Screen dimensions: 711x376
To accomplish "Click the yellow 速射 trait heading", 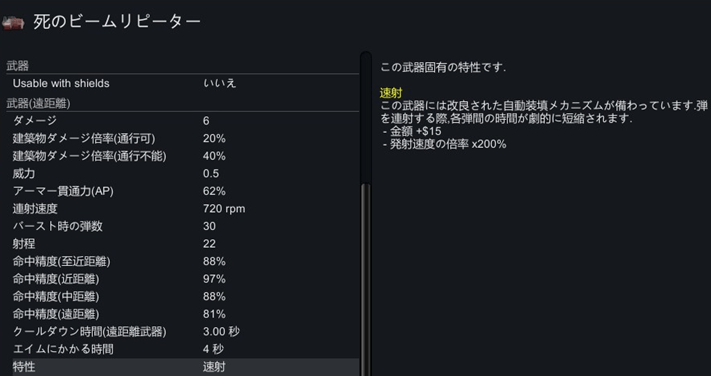I will [391, 94].
